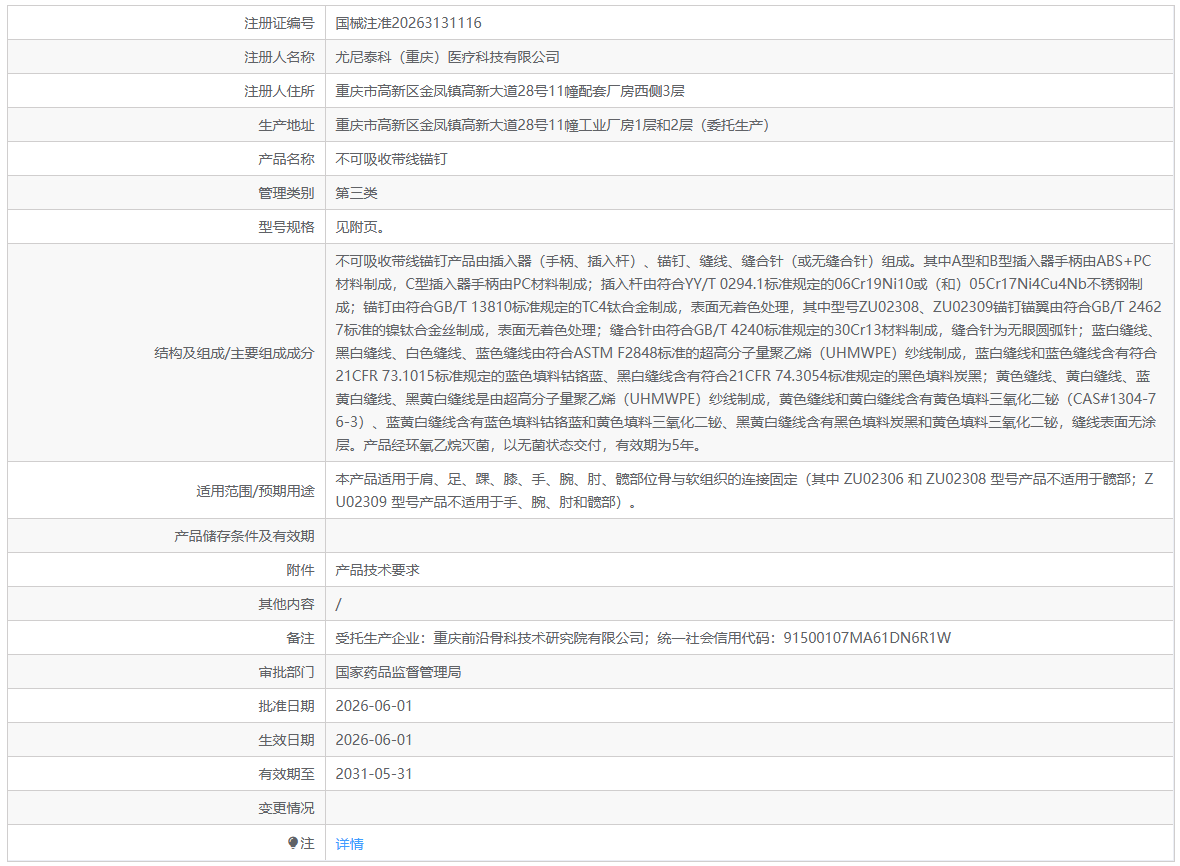The height and width of the screenshot is (866, 1180).
Task: Click the 型号规格 label
Action: pos(286,226)
